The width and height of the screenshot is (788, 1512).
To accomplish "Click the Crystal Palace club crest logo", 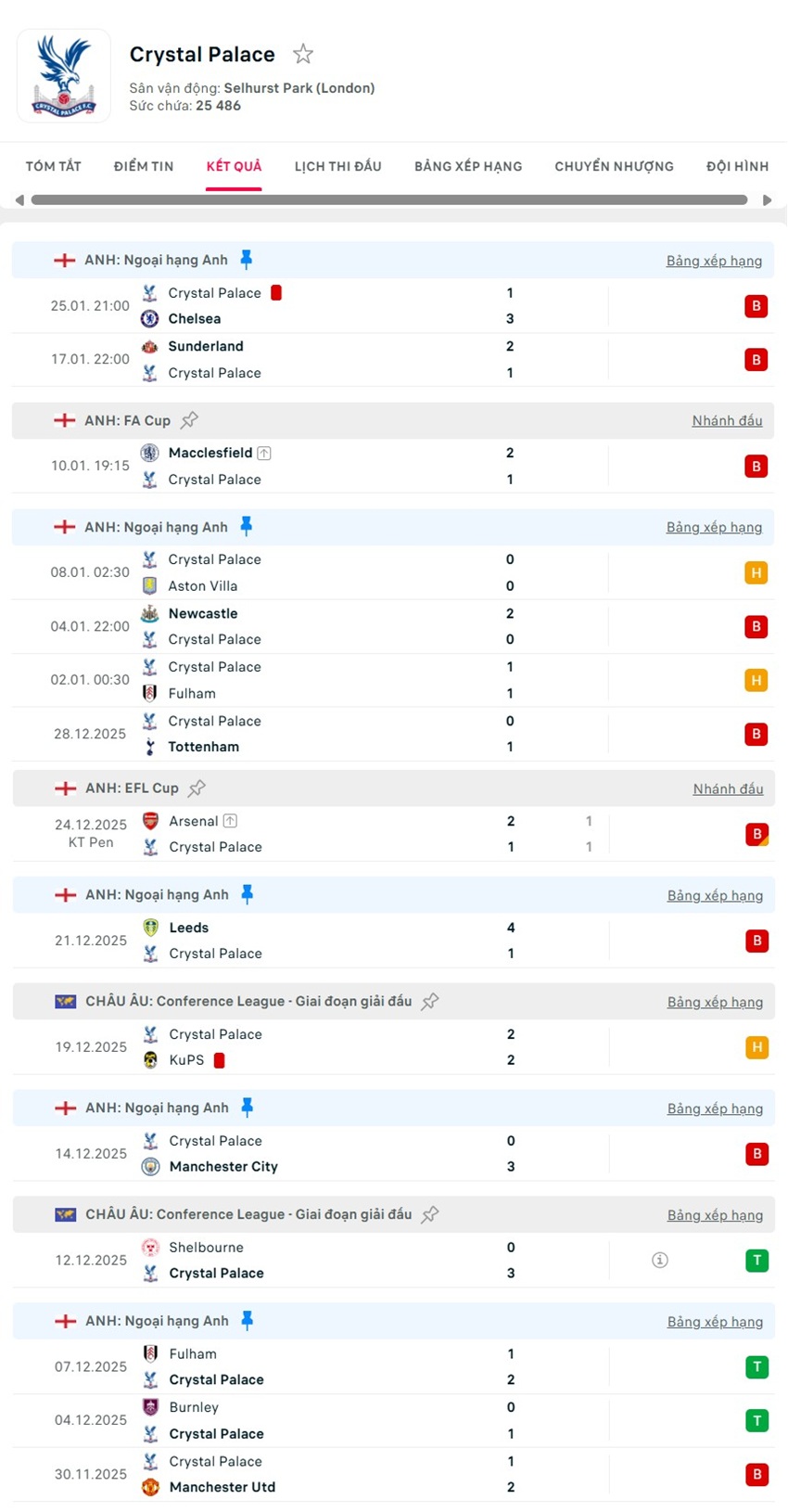I will click(63, 74).
